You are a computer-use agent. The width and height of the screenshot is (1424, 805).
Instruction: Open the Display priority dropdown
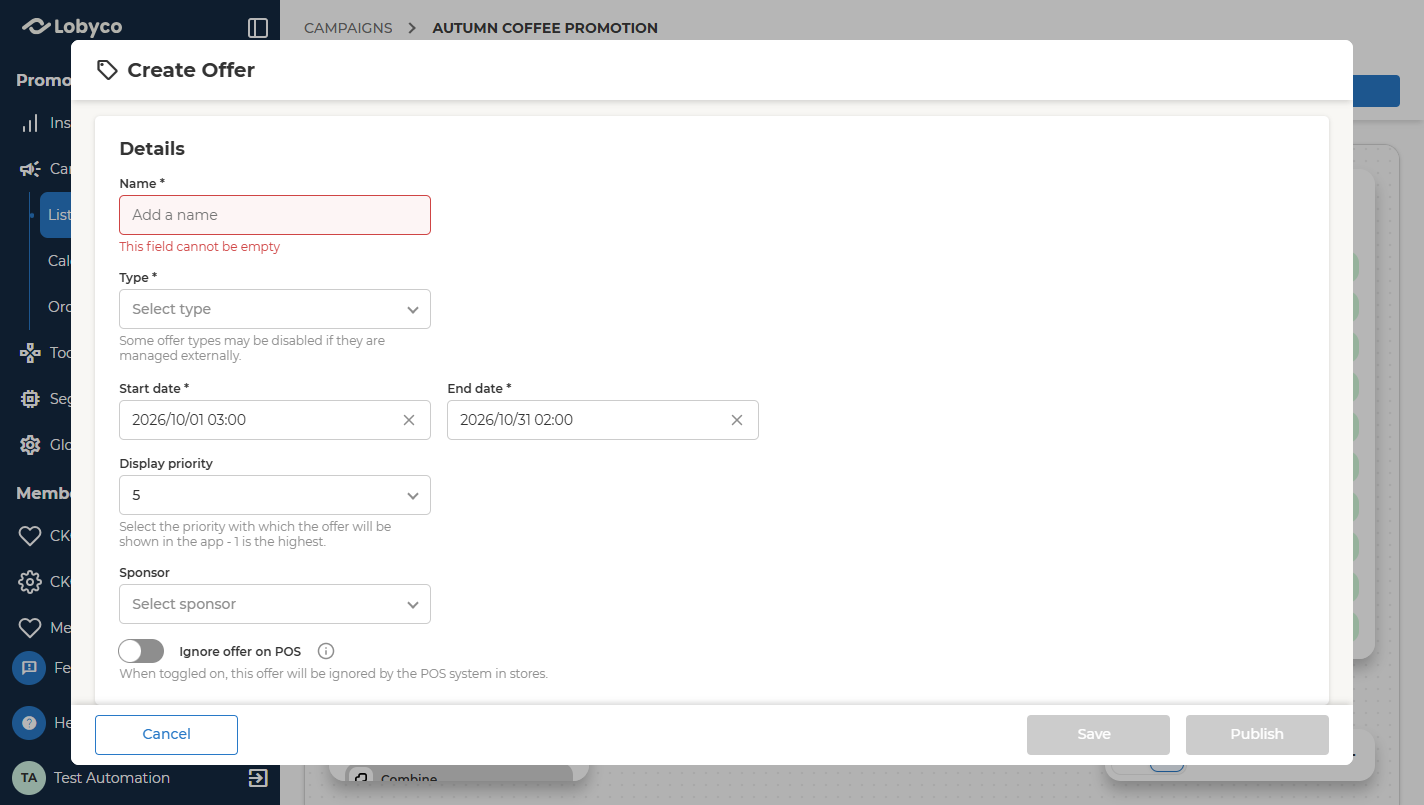point(275,495)
